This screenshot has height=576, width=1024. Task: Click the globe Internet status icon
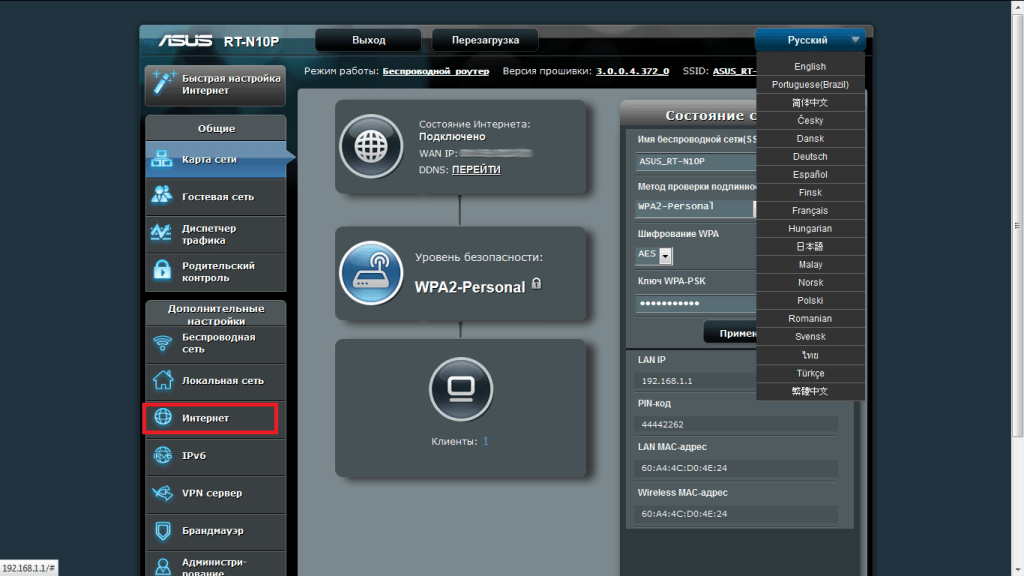[370, 146]
